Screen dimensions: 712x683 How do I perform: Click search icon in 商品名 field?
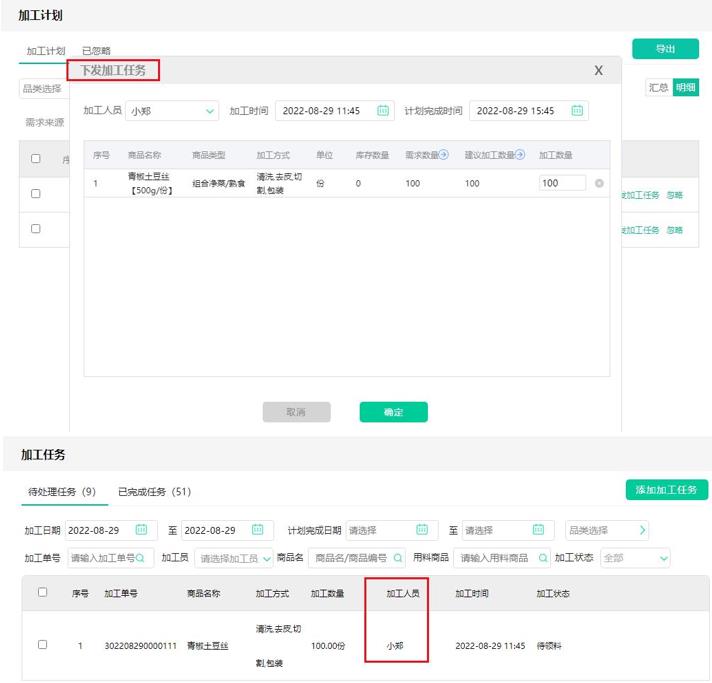tap(398, 558)
